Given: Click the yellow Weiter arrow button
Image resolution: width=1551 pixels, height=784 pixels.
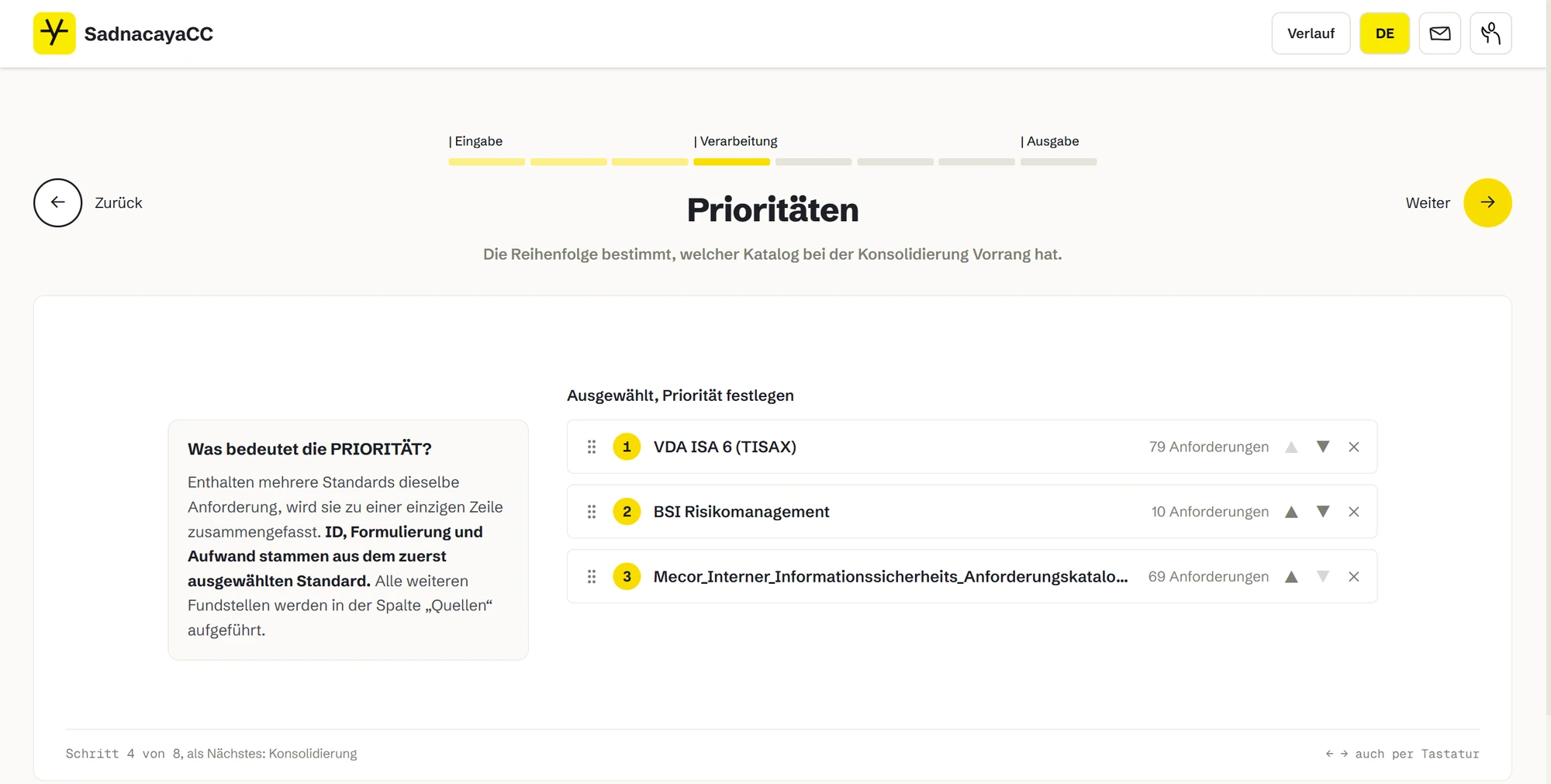Looking at the screenshot, I should pyautogui.click(x=1487, y=202).
